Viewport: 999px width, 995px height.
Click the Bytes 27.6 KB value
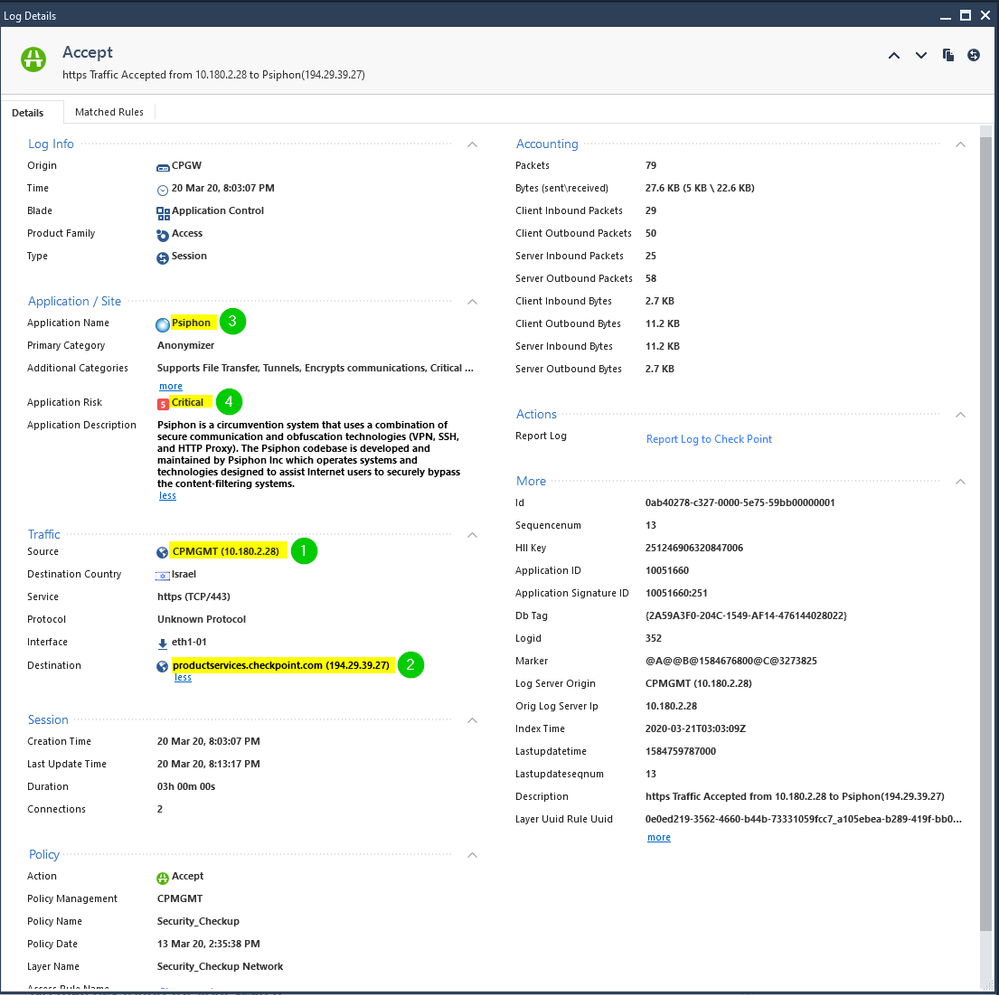click(x=700, y=188)
